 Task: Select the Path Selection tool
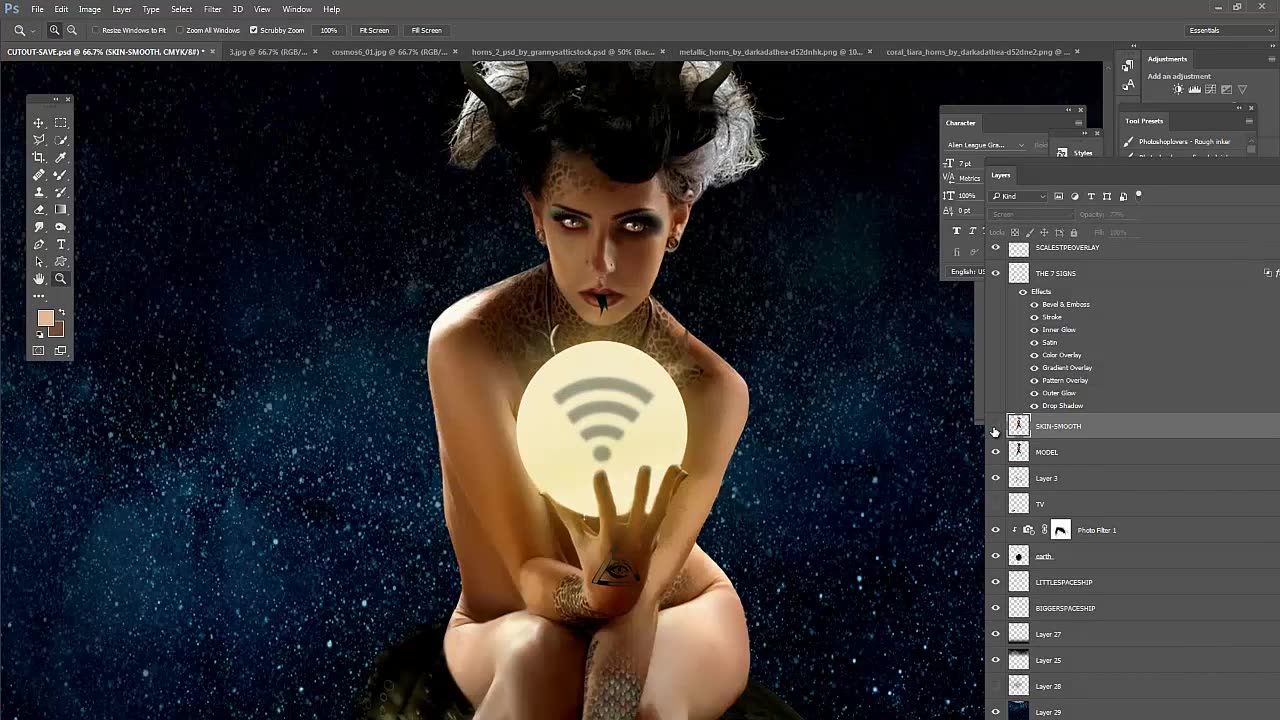(39, 262)
